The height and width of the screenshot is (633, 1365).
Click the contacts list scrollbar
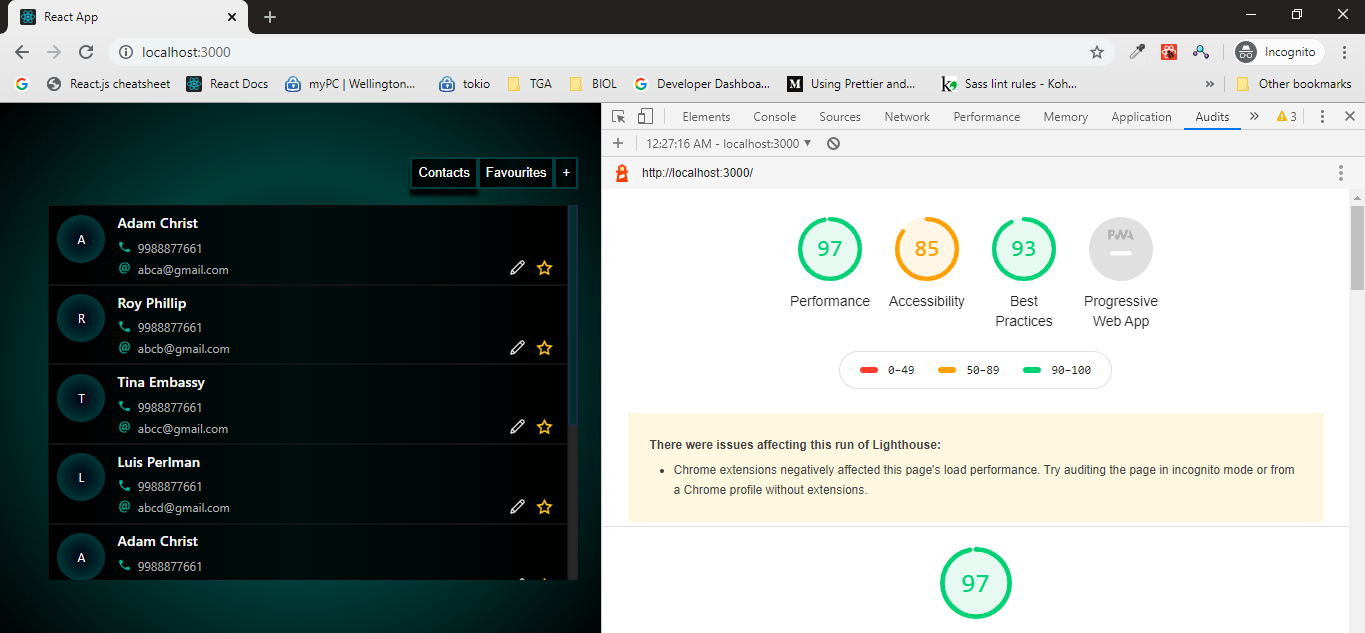coord(572,315)
